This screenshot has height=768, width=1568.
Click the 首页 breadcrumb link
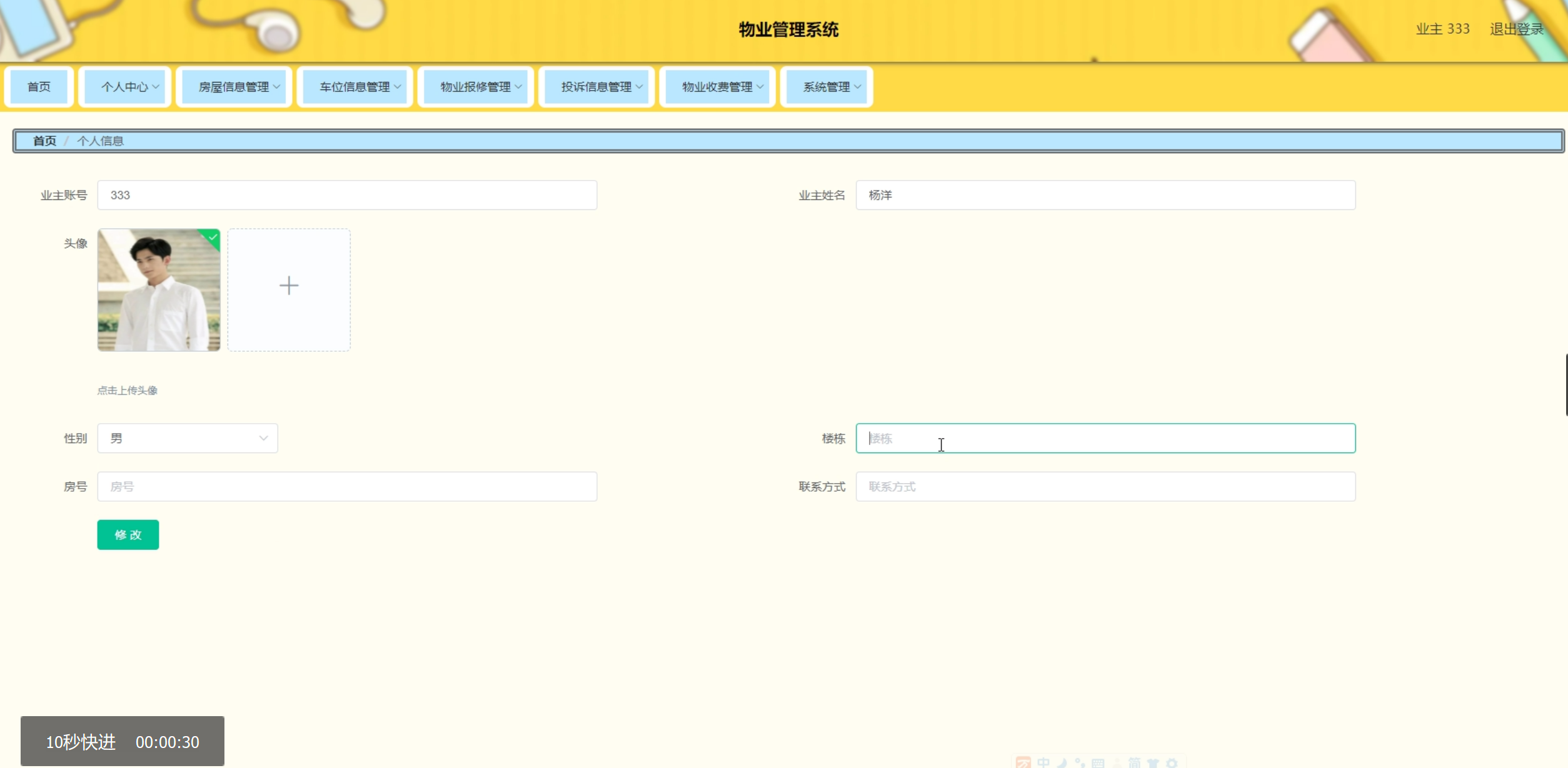[x=44, y=141]
